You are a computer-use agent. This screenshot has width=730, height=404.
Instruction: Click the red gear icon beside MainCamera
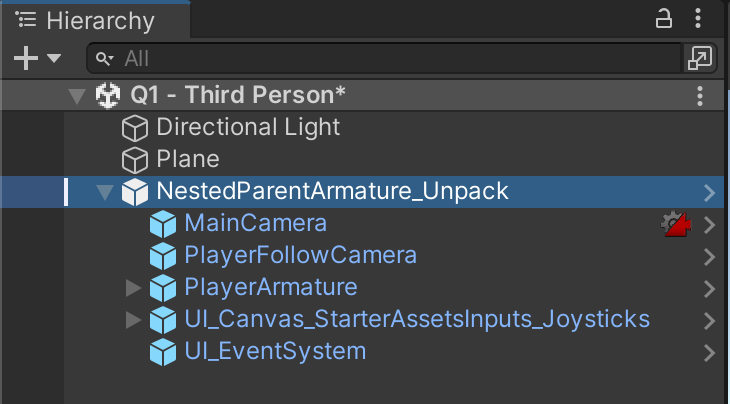[677, 224]
